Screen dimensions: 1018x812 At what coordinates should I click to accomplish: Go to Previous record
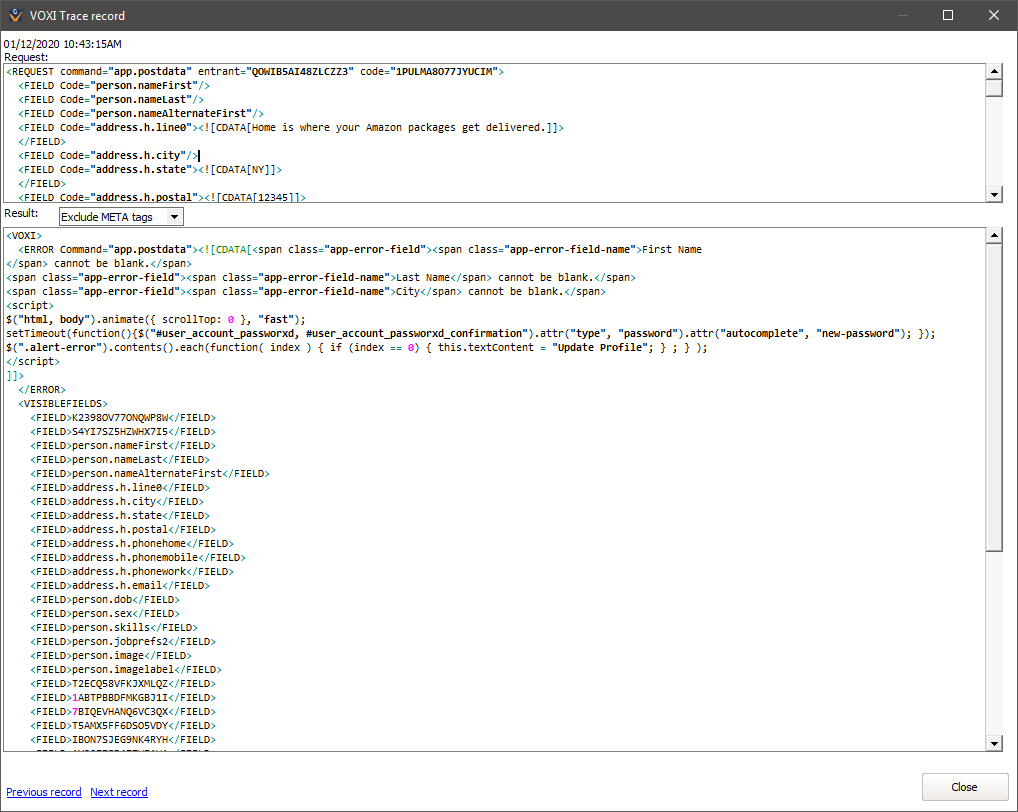point(44,792)
